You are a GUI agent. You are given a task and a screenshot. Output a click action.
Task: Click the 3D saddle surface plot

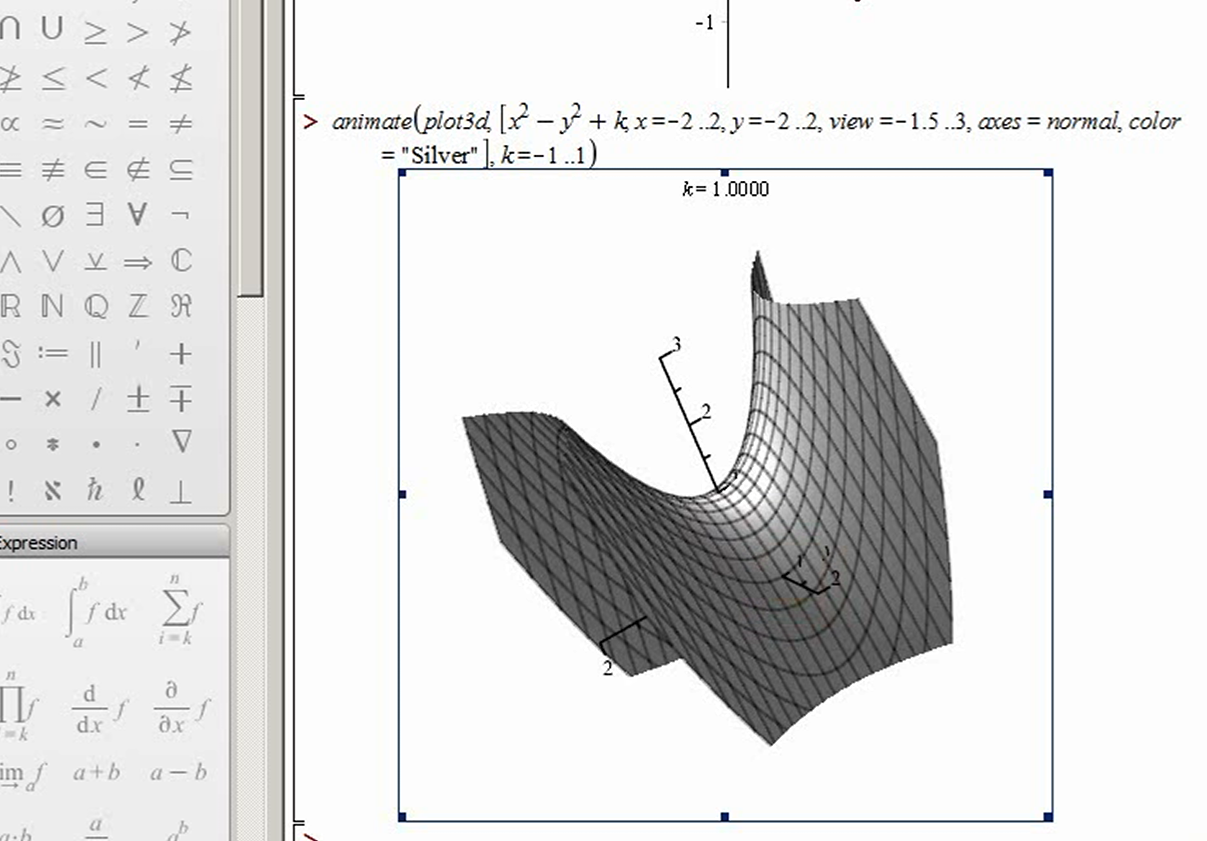[725, 495]
